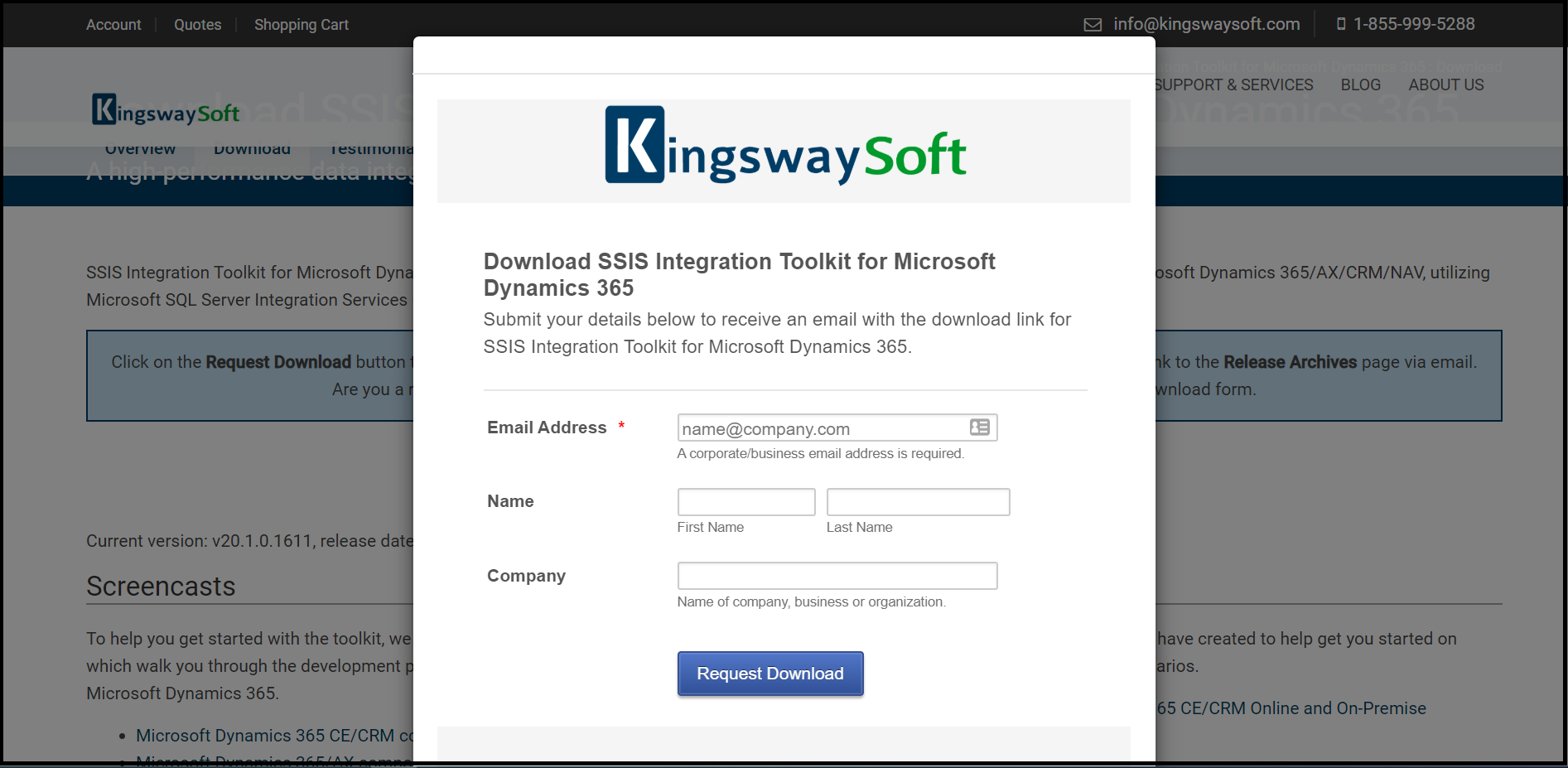
Task: Click the dialog heading 'Download SSIS Integration Toolkit'
Action: pos(739,274)
